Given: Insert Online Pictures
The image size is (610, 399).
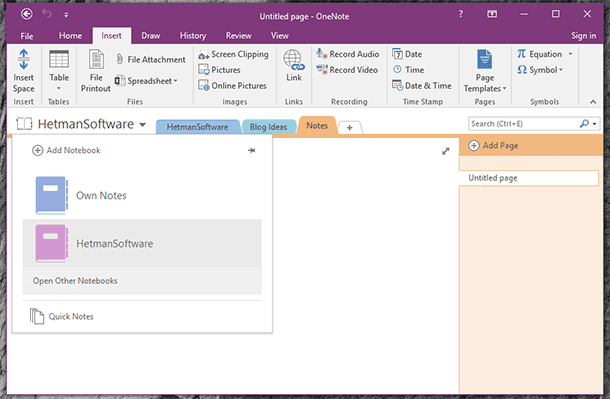Looking at the screenshot, I should tap(232, 86).
